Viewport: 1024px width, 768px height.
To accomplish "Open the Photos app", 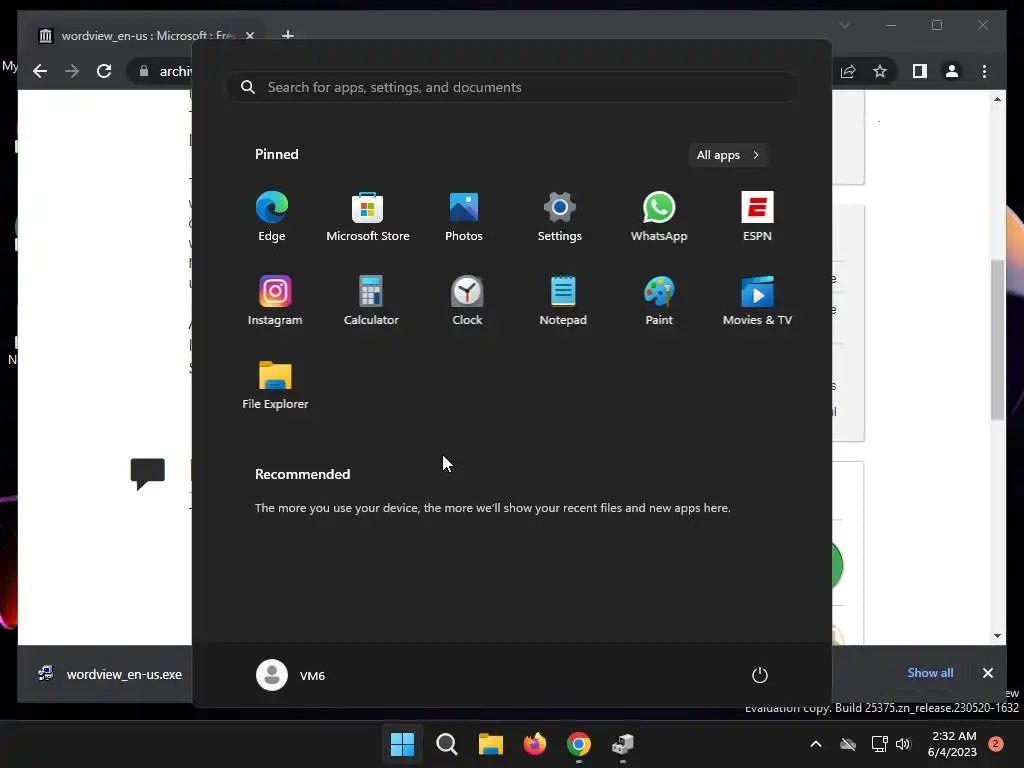I will [x=464, y=217].
